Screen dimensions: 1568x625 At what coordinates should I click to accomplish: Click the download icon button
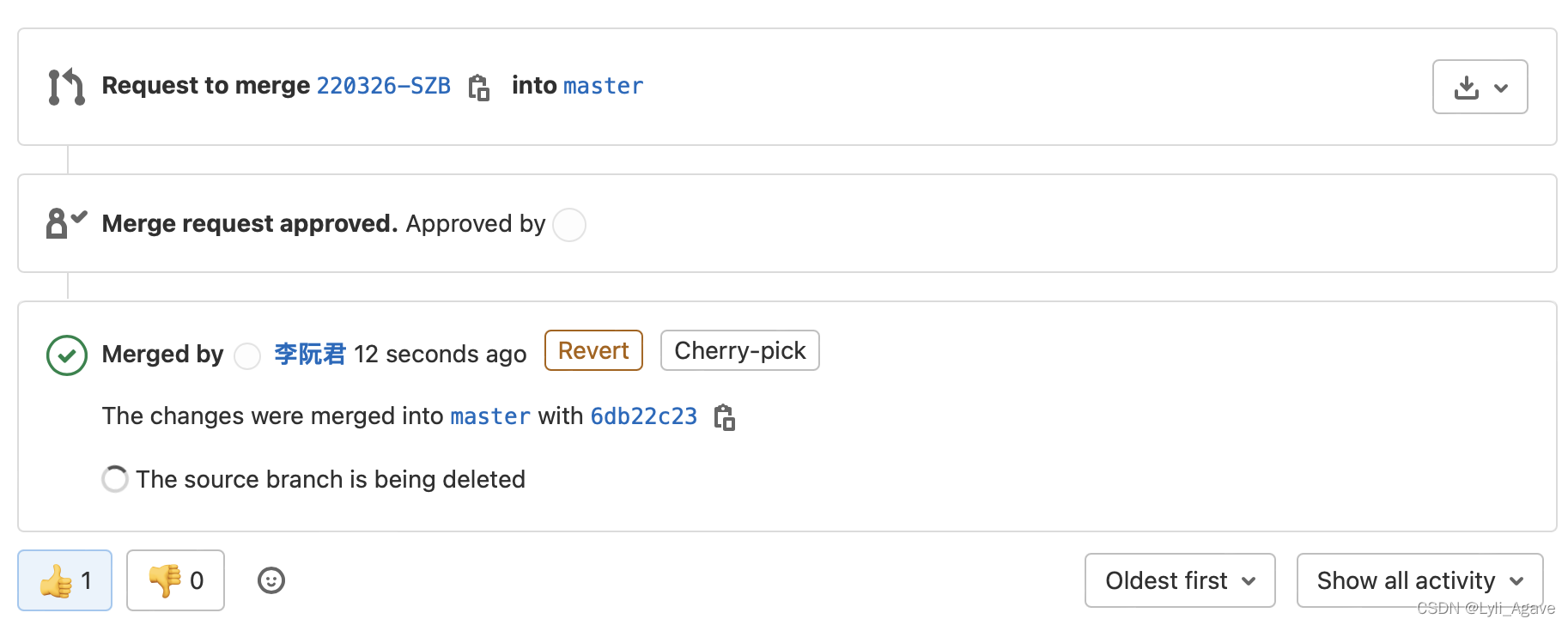(1467, 88)
